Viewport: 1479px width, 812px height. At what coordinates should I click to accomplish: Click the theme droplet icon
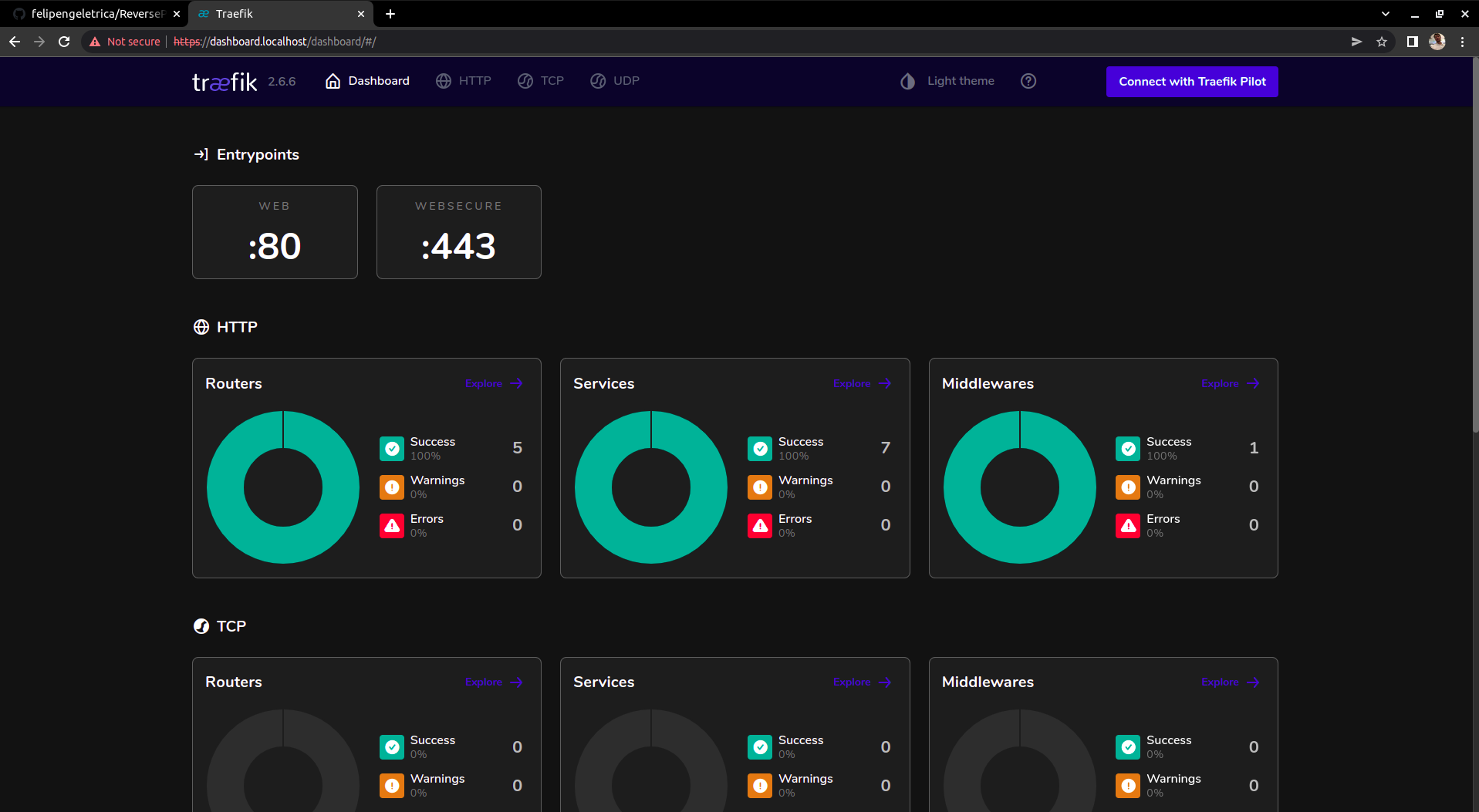(908, 81)
